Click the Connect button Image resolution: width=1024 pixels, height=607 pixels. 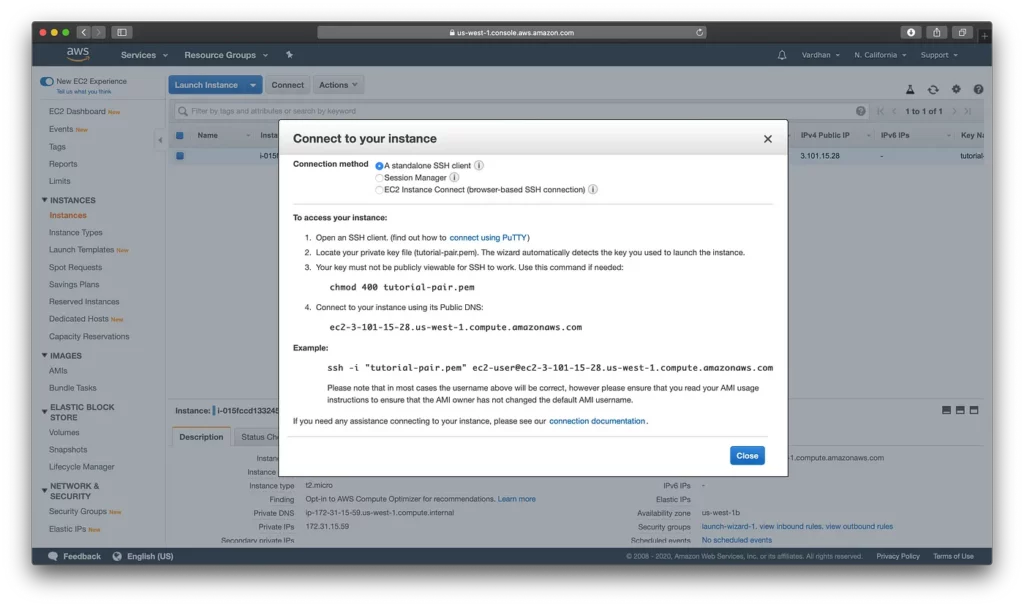[x=287, y=85]
